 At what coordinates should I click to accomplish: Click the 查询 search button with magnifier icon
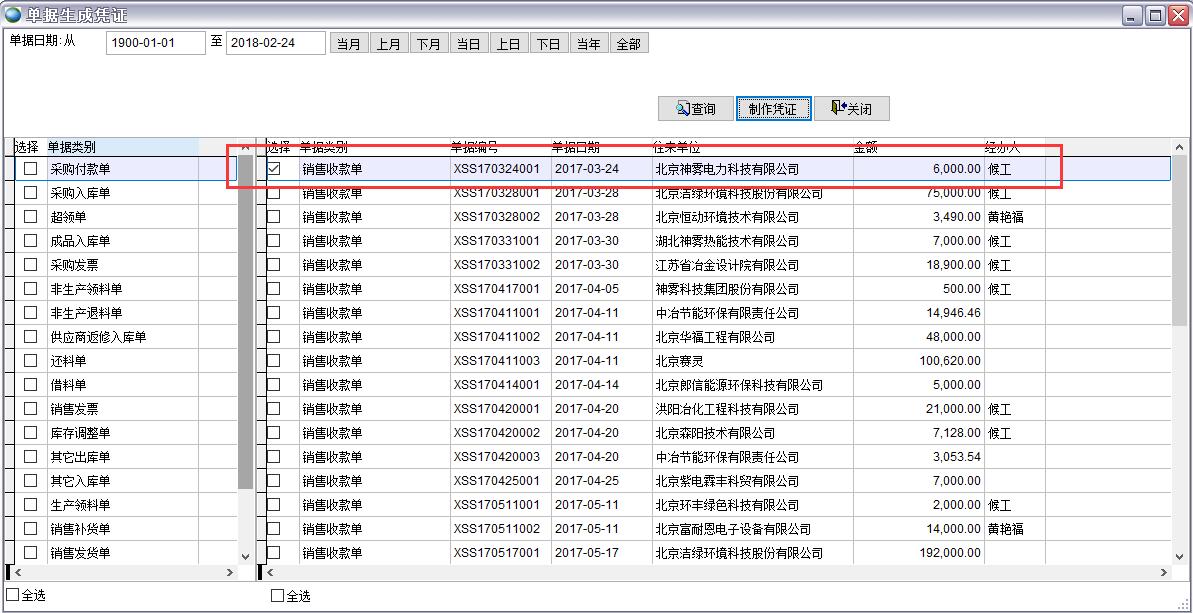[x=694, y=109]
